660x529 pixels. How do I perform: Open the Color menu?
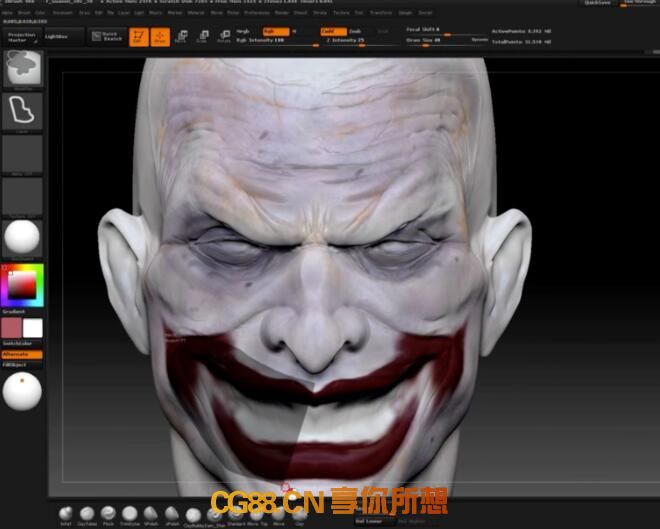[x=40, y=13]
